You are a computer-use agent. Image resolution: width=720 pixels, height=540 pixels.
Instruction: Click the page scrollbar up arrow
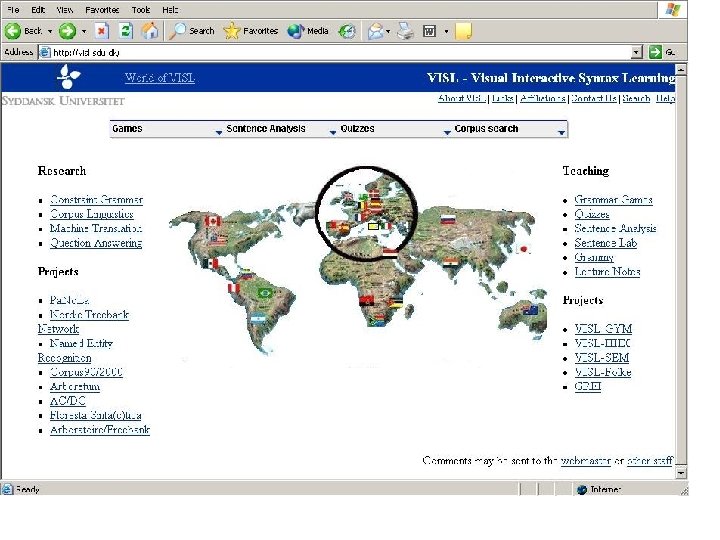coord(681,69)
